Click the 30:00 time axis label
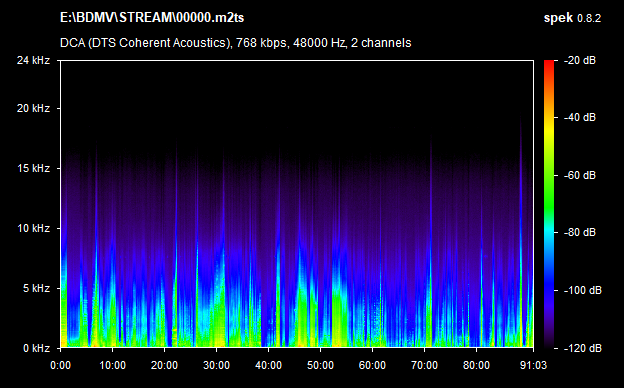Image resolution: width=624 pixels, height=388 pixels. tap(216, 365)
